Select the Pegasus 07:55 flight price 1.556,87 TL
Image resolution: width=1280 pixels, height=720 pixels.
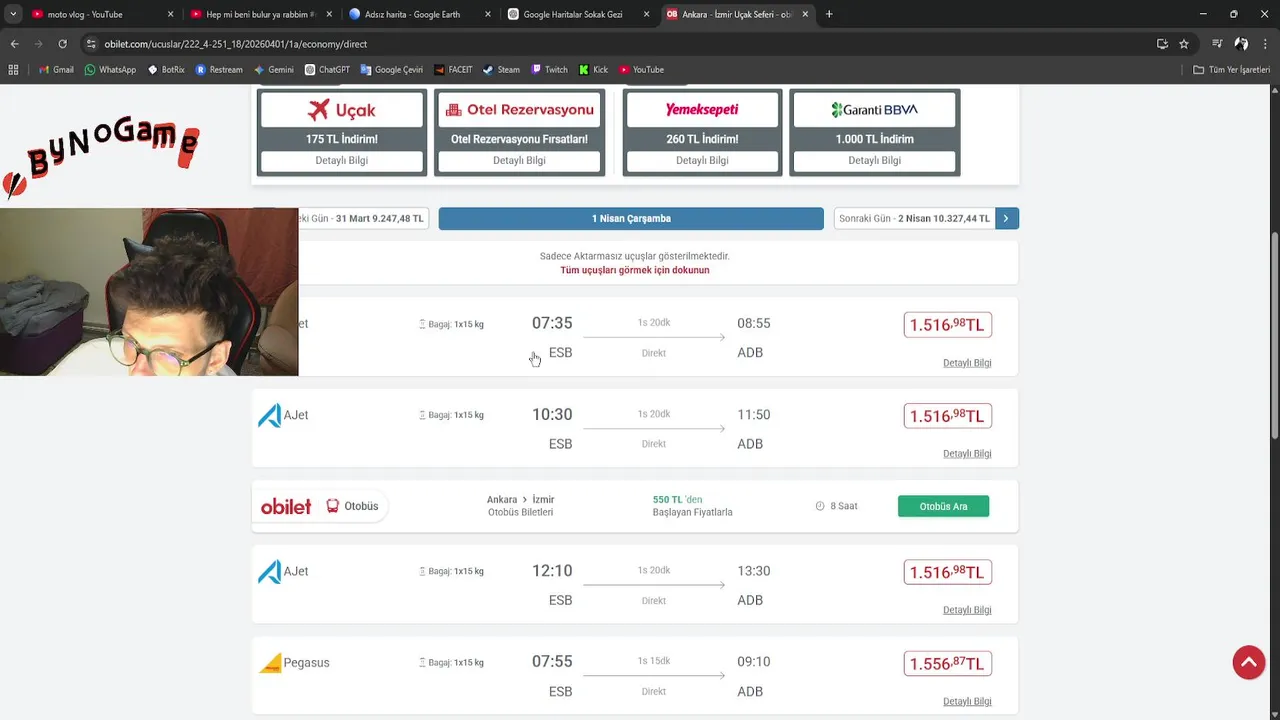tap(947, 664)
